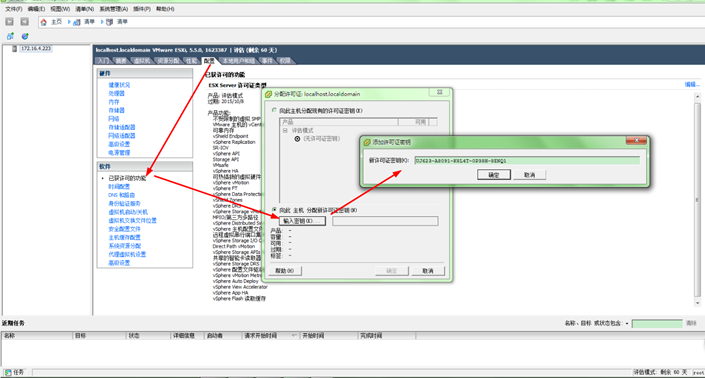
Task: Open the 文件(F) menu
Action: pyautogui.click(x=13, y=9)
